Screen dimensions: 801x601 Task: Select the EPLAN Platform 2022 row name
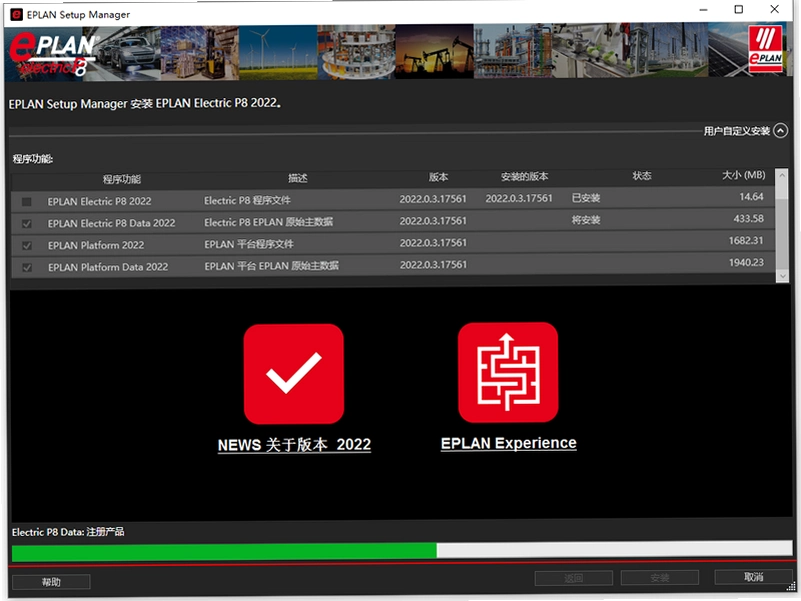pyautogui.click(x=96, y=245)
